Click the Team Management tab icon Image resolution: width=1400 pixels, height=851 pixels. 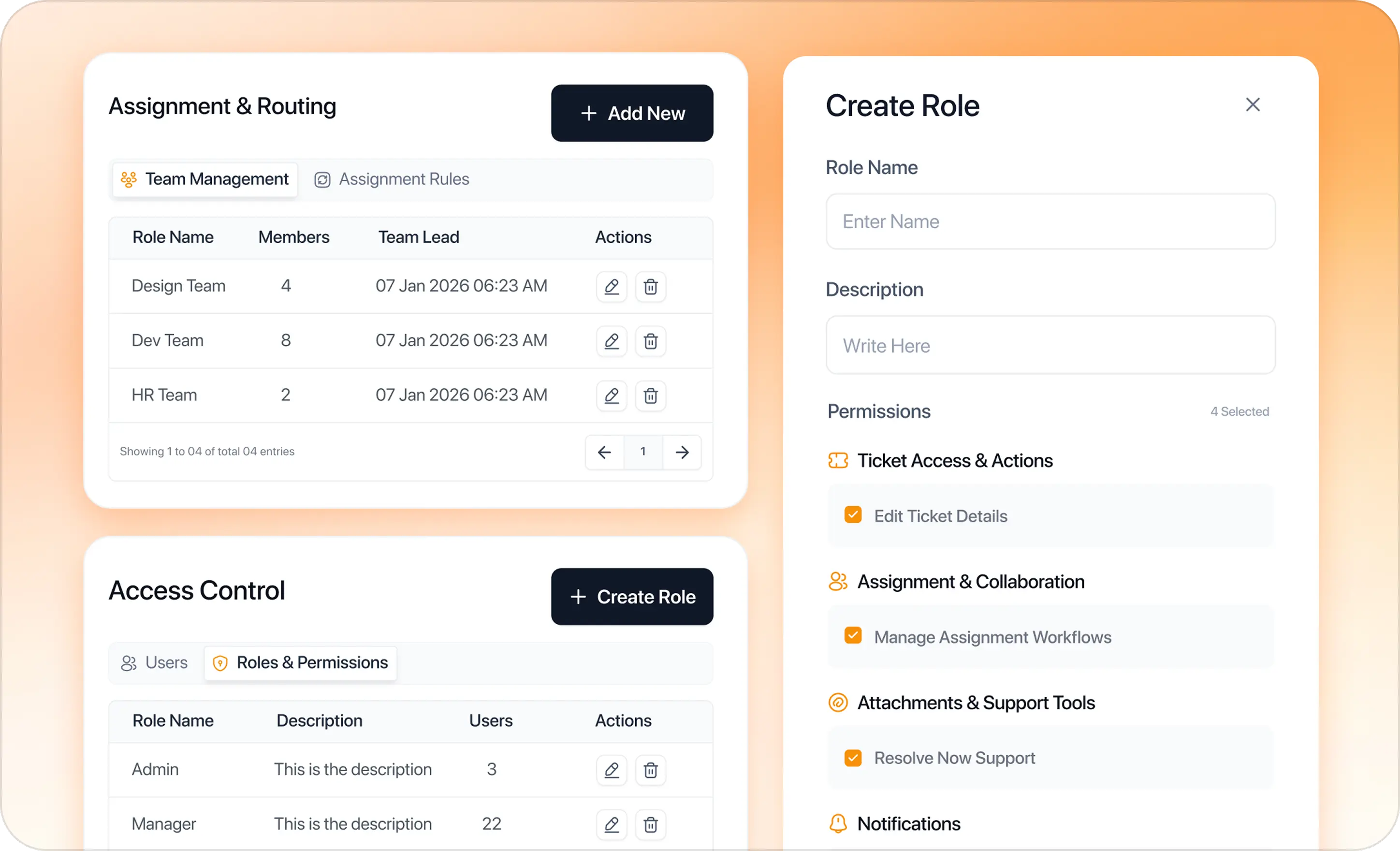[x=129, y=180]
